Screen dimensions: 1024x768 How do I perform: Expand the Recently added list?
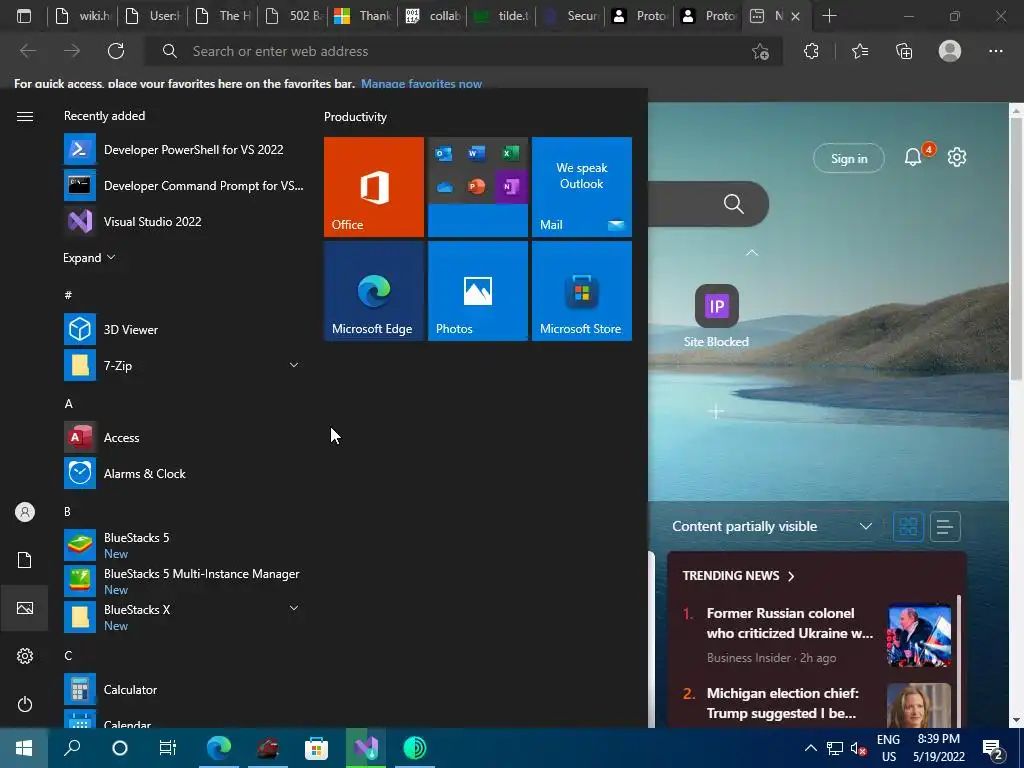[89, 257]
